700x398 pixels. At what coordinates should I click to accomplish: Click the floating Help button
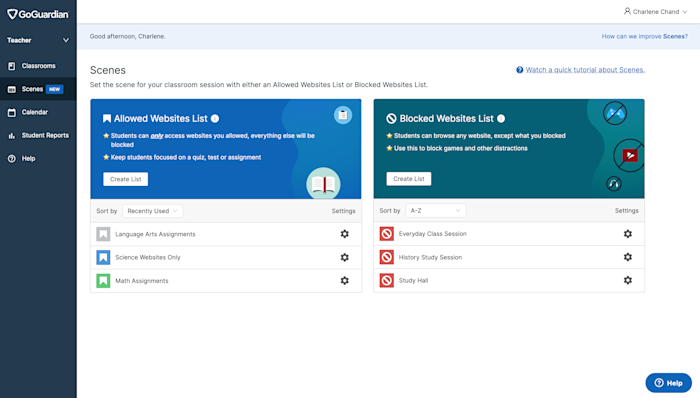click(x=668, y=383)
